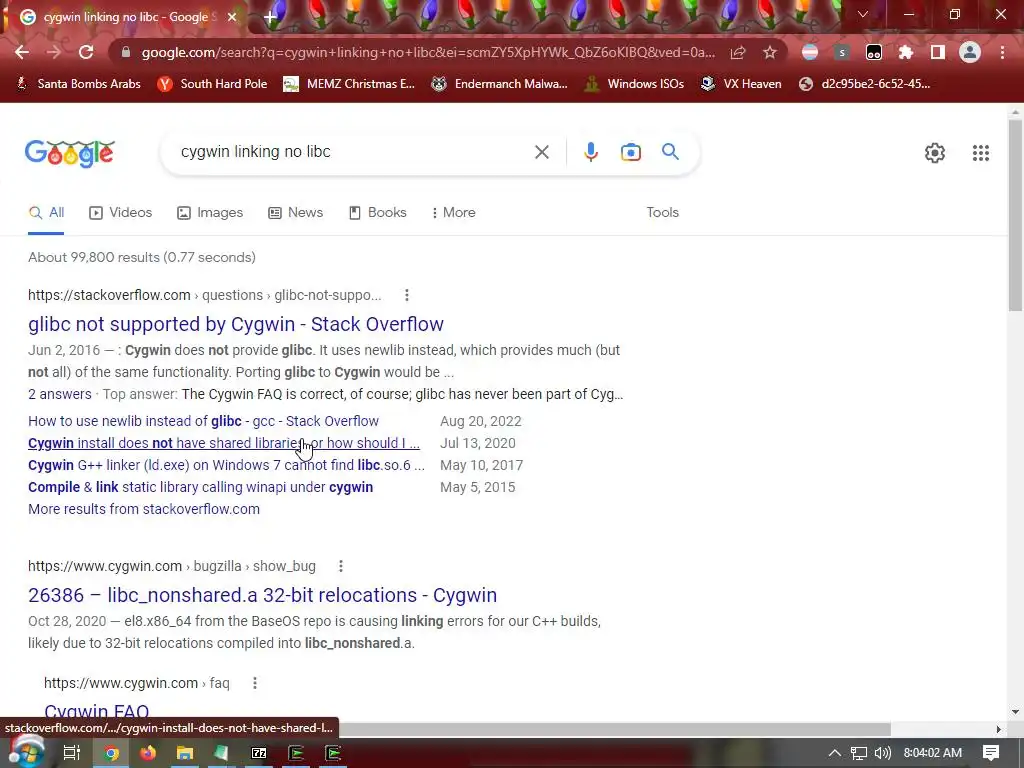Open the Endermanch Malwa... bookmark
The image size is (1024, 768).
tap(499, 84)
